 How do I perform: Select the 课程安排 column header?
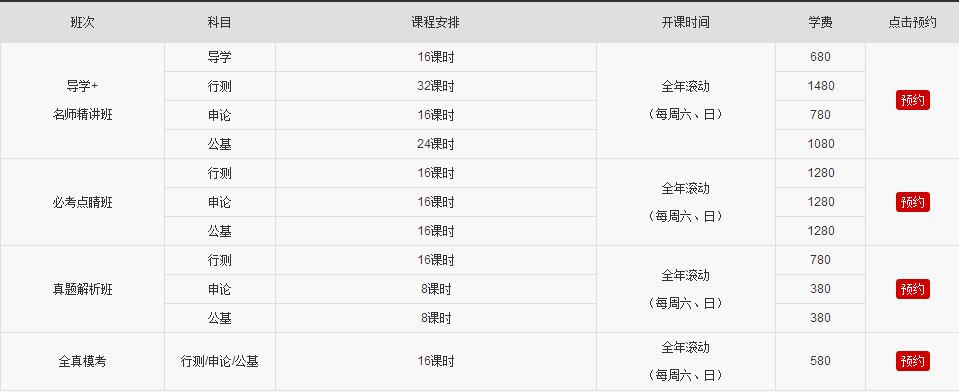pyautogui.click(x=435, y=23)
